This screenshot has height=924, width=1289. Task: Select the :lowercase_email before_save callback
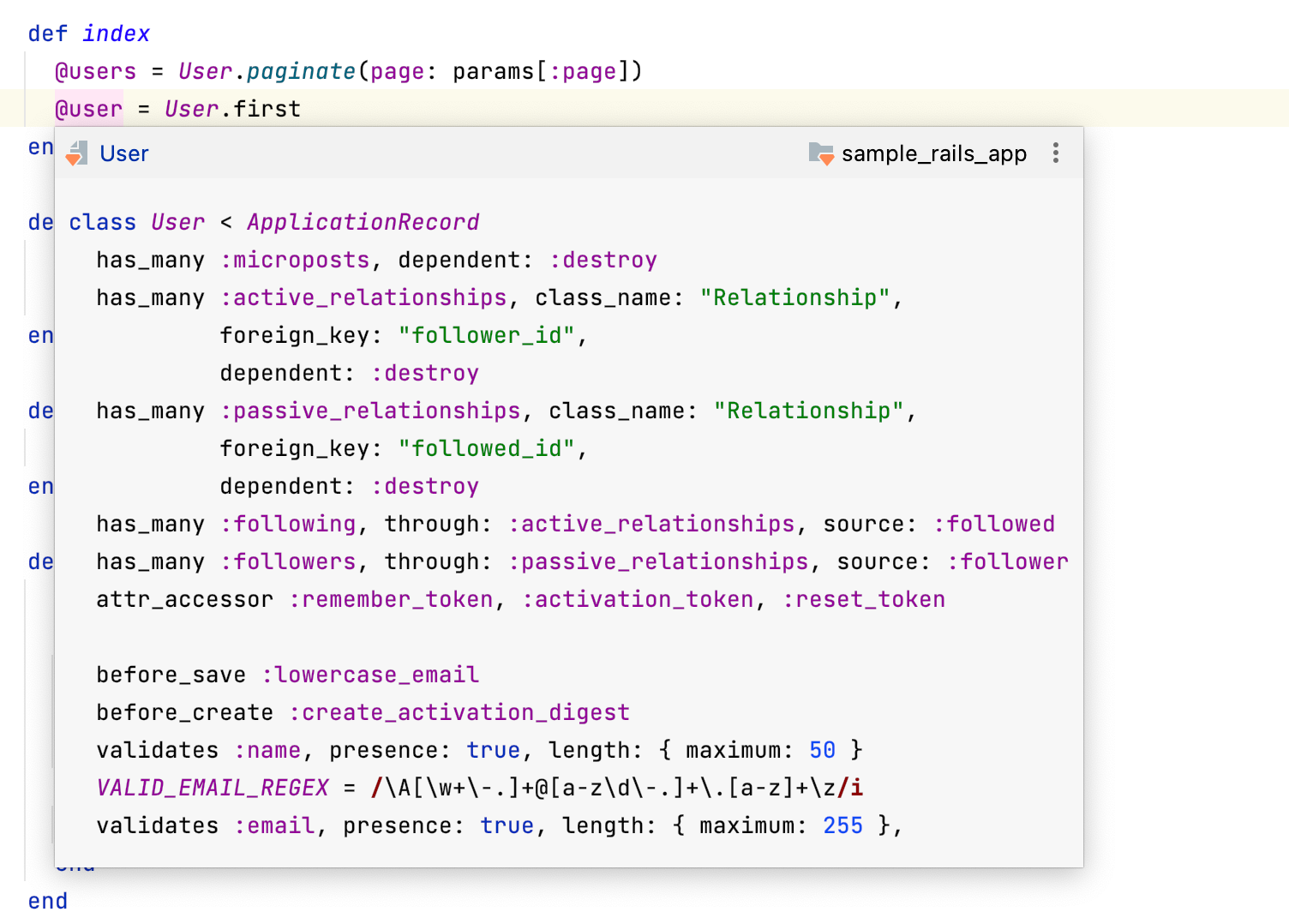pos(369,675)
